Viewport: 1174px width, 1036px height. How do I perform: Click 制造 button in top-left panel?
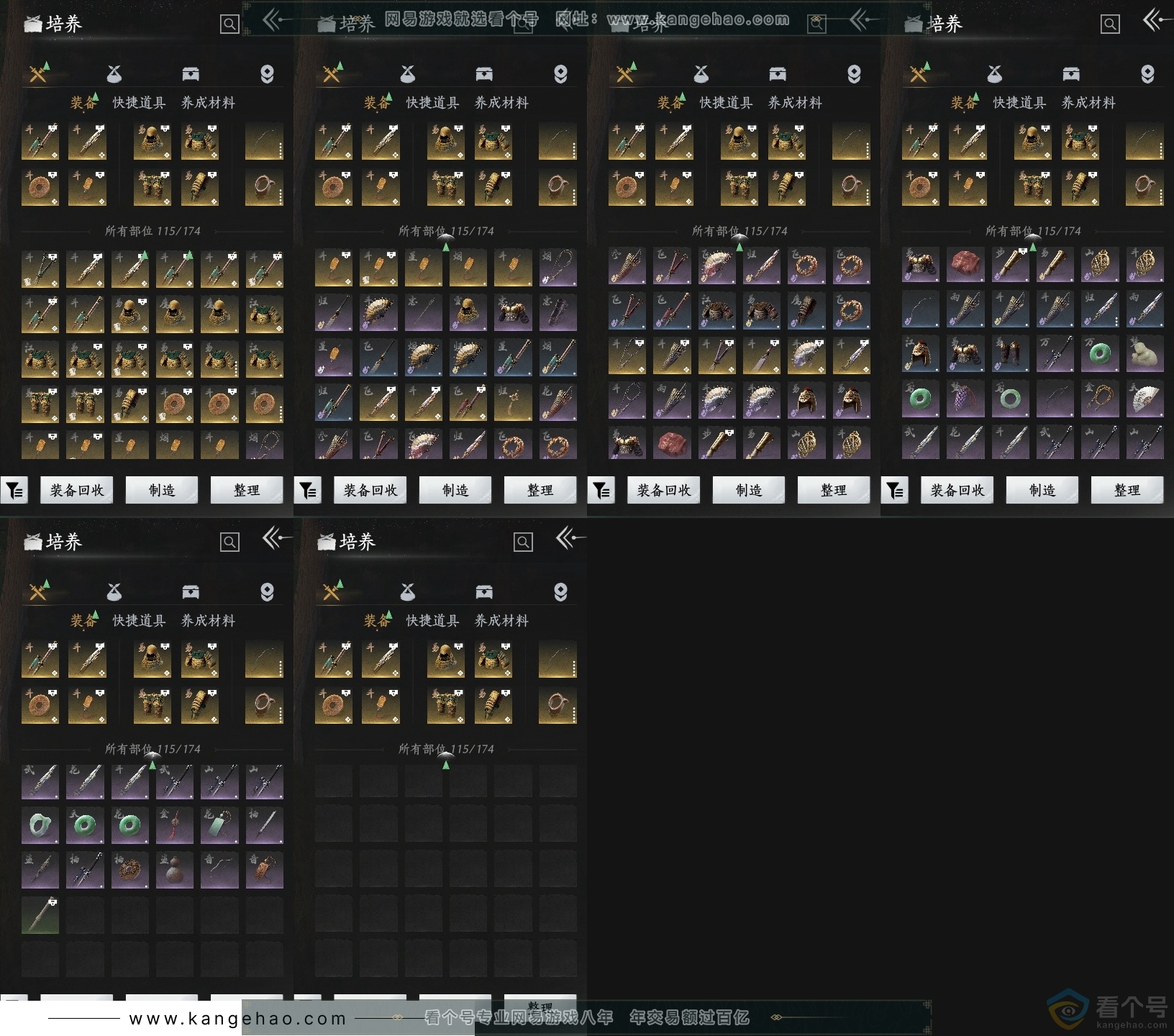pyautogui.click(x=162, y=490)
